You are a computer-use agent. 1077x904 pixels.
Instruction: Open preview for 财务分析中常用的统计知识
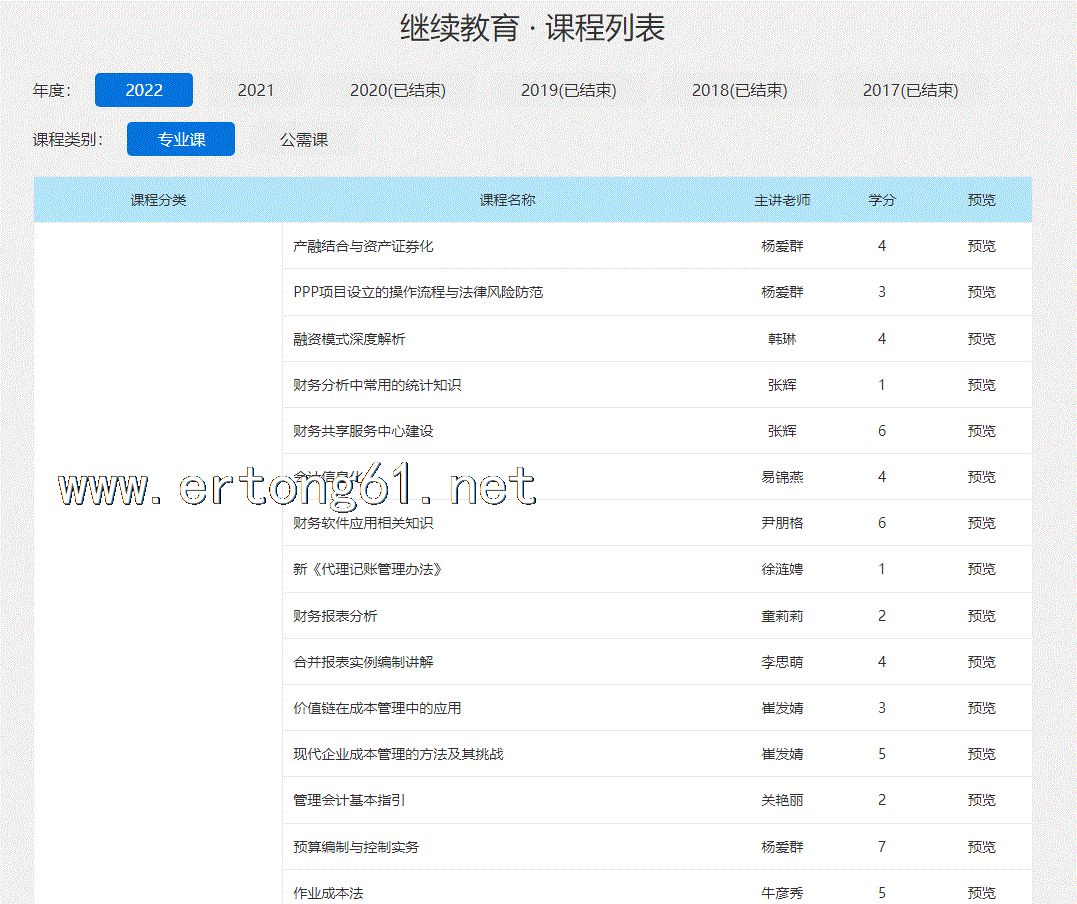981,385
